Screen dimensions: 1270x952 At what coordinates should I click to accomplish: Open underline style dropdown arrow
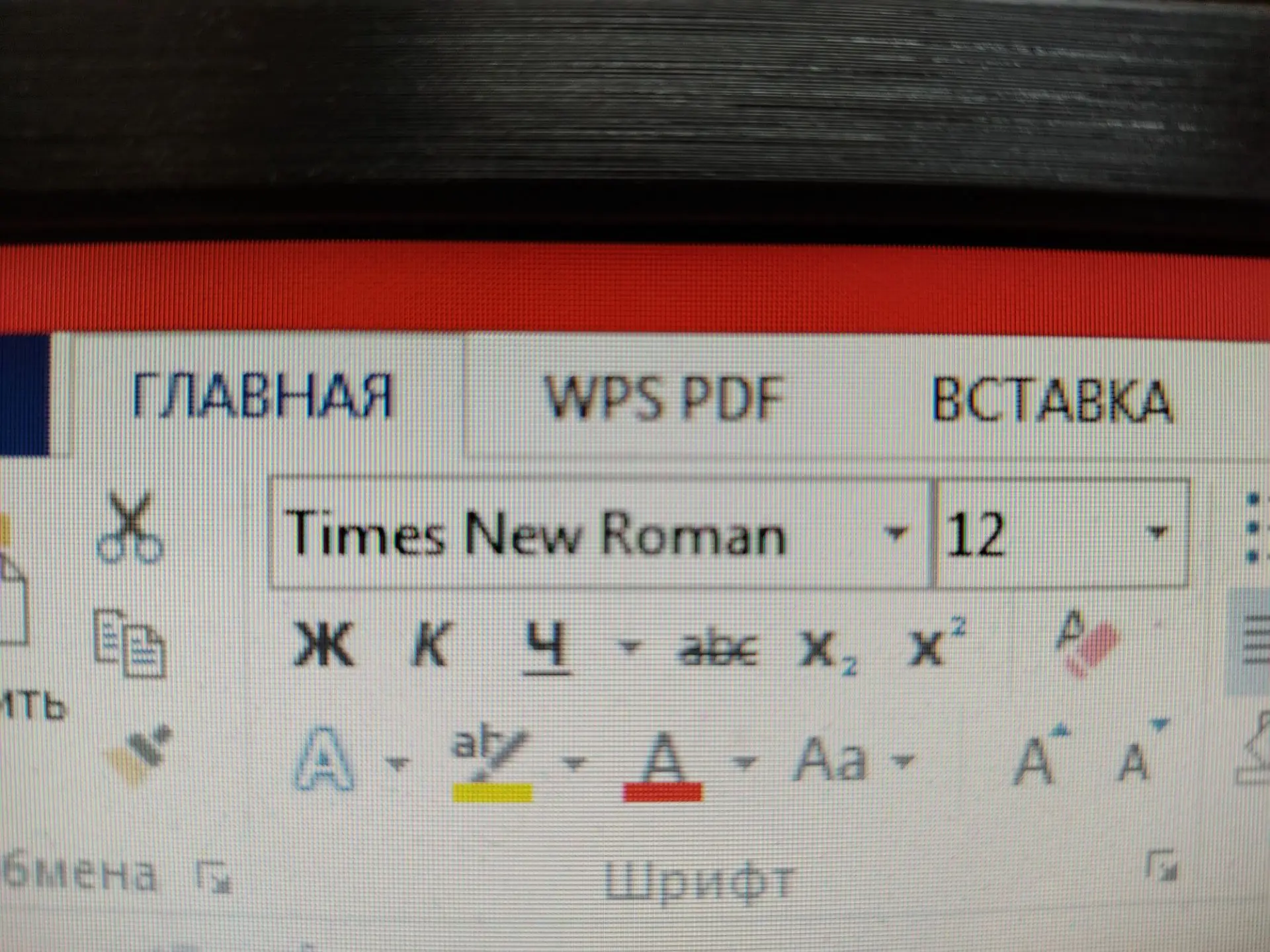(628, 646)
